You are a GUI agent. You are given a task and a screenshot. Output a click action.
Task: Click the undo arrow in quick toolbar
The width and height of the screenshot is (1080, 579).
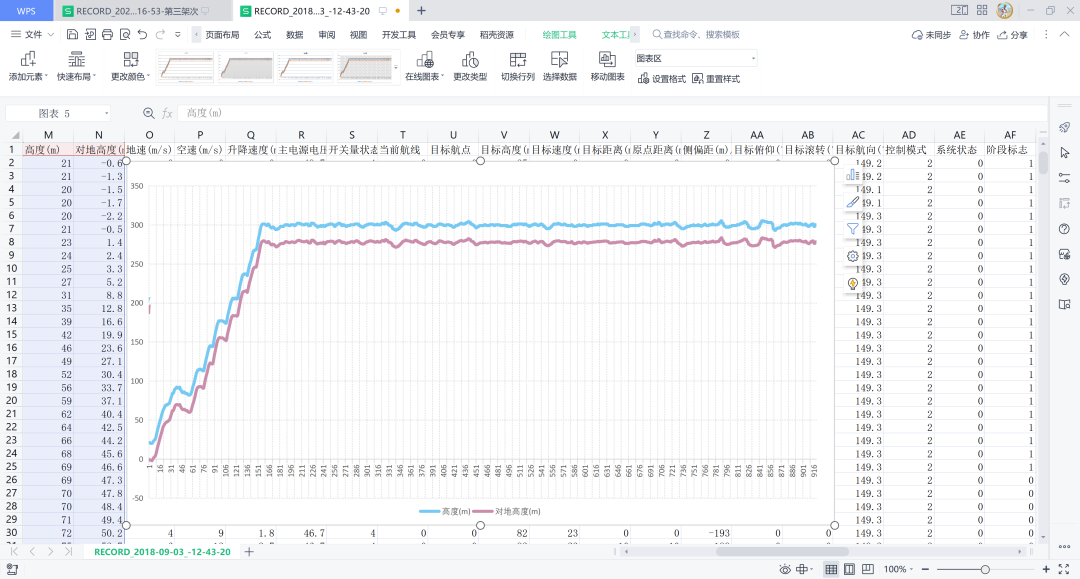pos(143,34)
